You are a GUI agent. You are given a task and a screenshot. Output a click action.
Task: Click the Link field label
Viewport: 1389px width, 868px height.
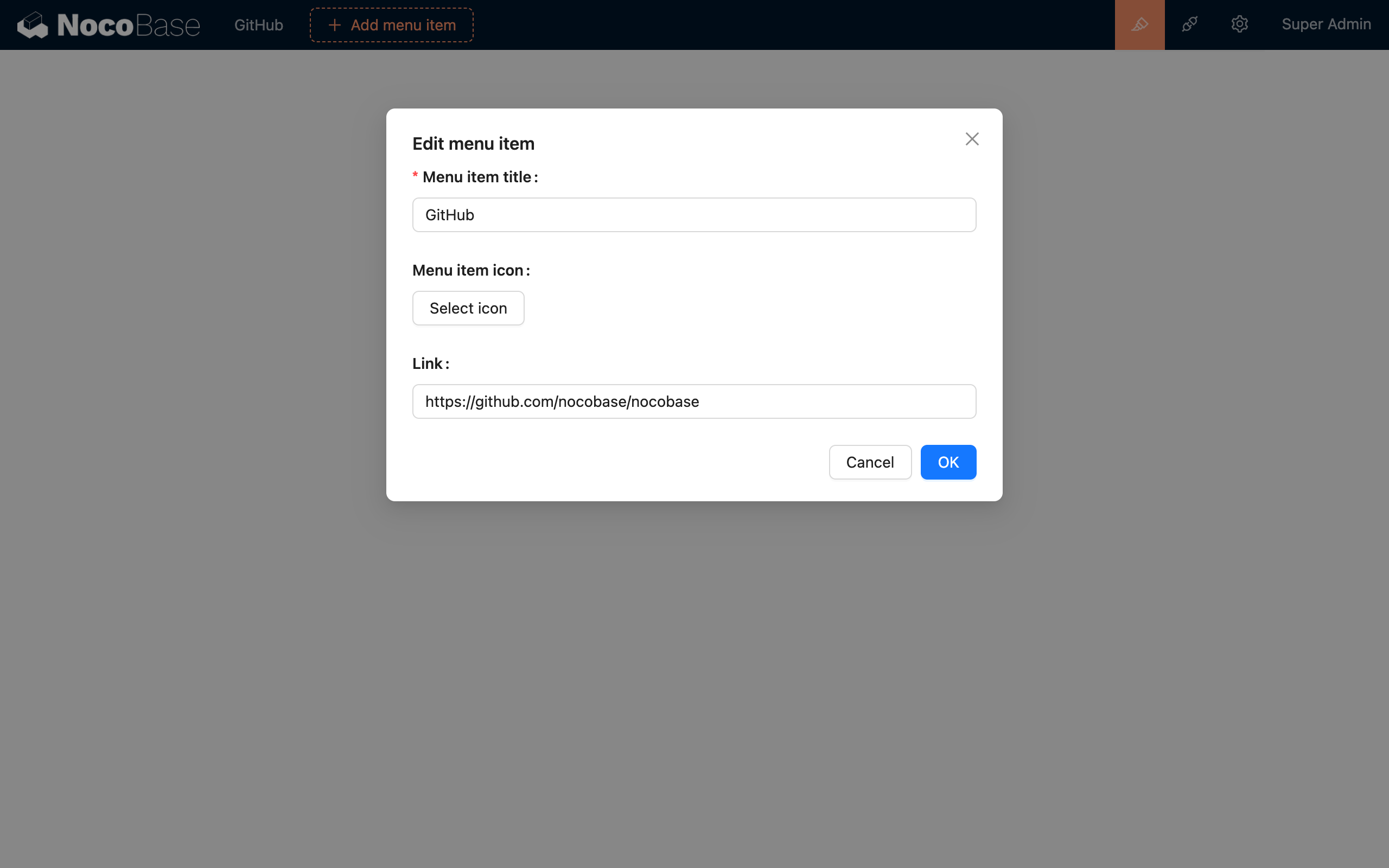pyautogui.click(x=428, y=363)
